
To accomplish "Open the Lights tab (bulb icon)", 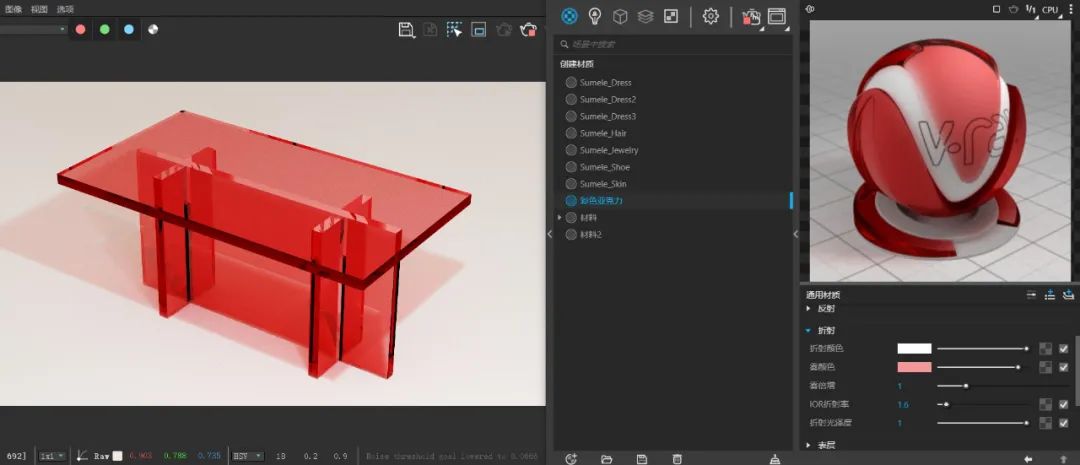I will [594, 16].
